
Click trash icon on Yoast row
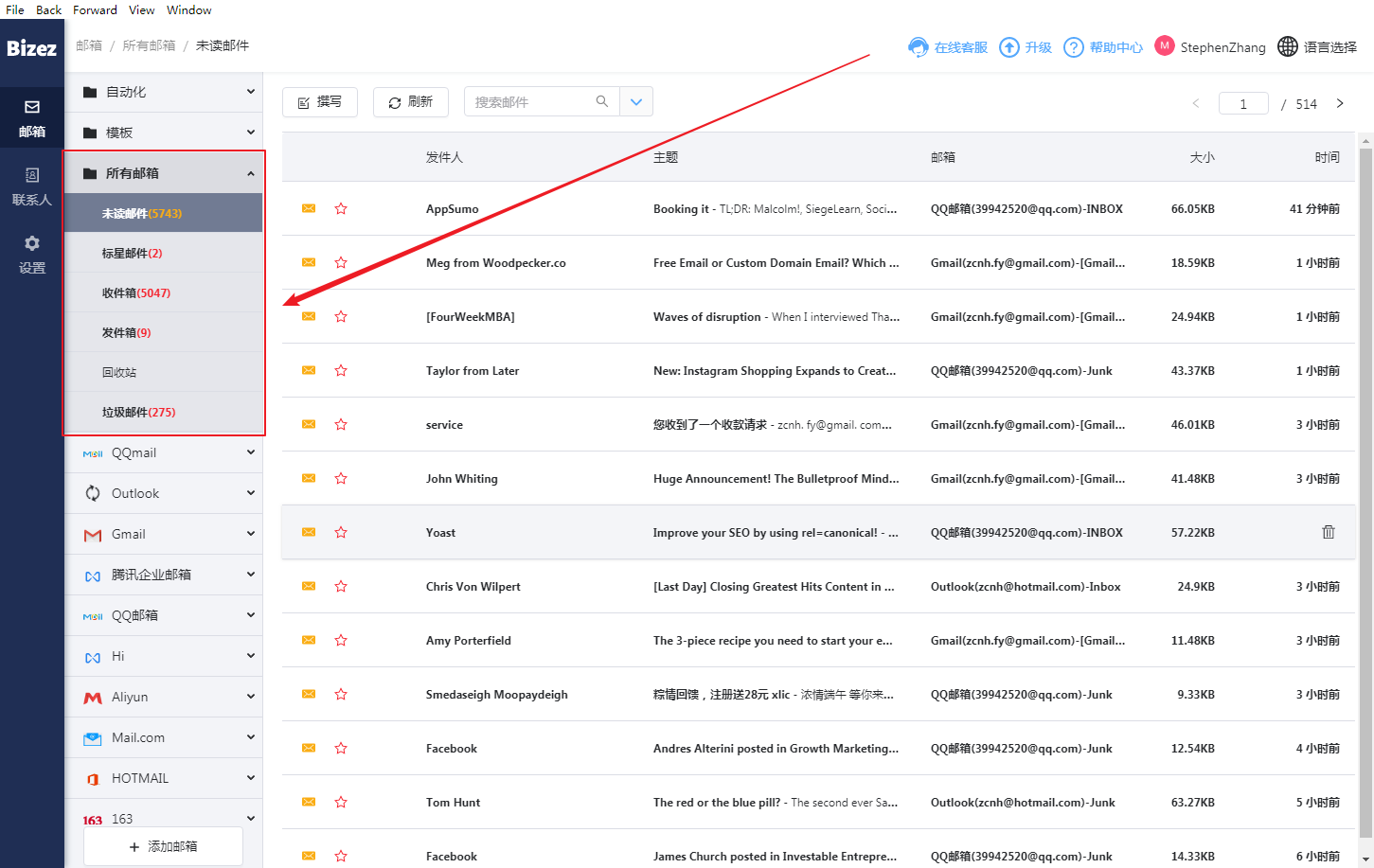[1329, 532]
